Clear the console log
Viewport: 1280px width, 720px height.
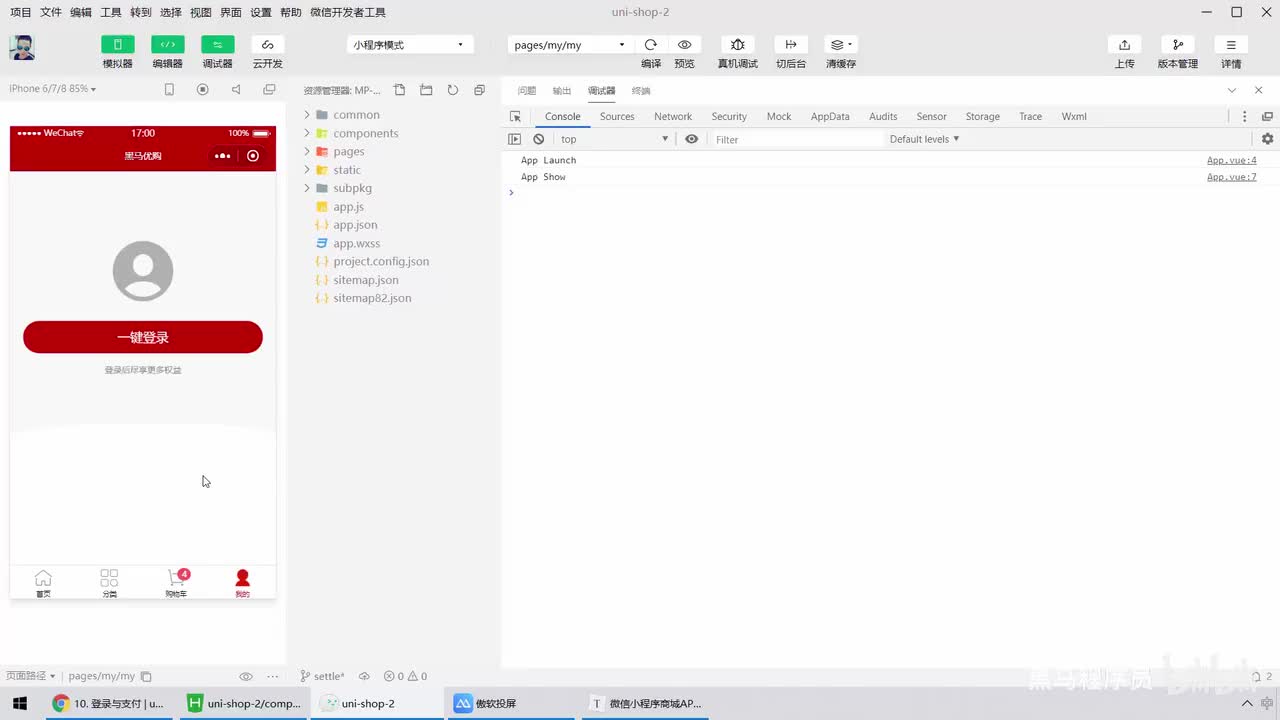[539, 139]
